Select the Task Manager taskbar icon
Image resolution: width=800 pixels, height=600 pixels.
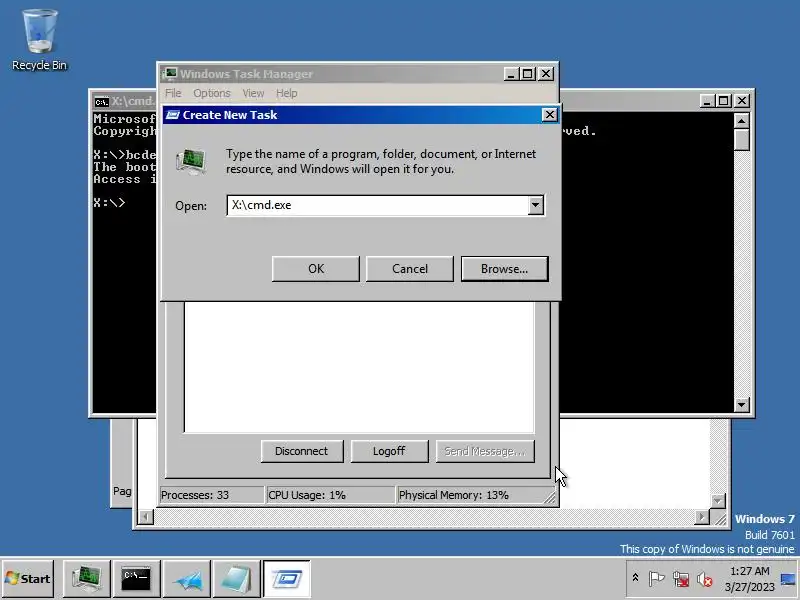[x=86, y=579]
